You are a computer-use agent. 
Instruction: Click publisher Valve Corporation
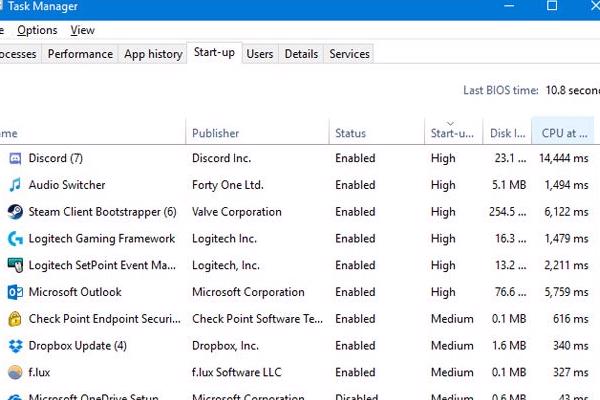click(236, 212)
